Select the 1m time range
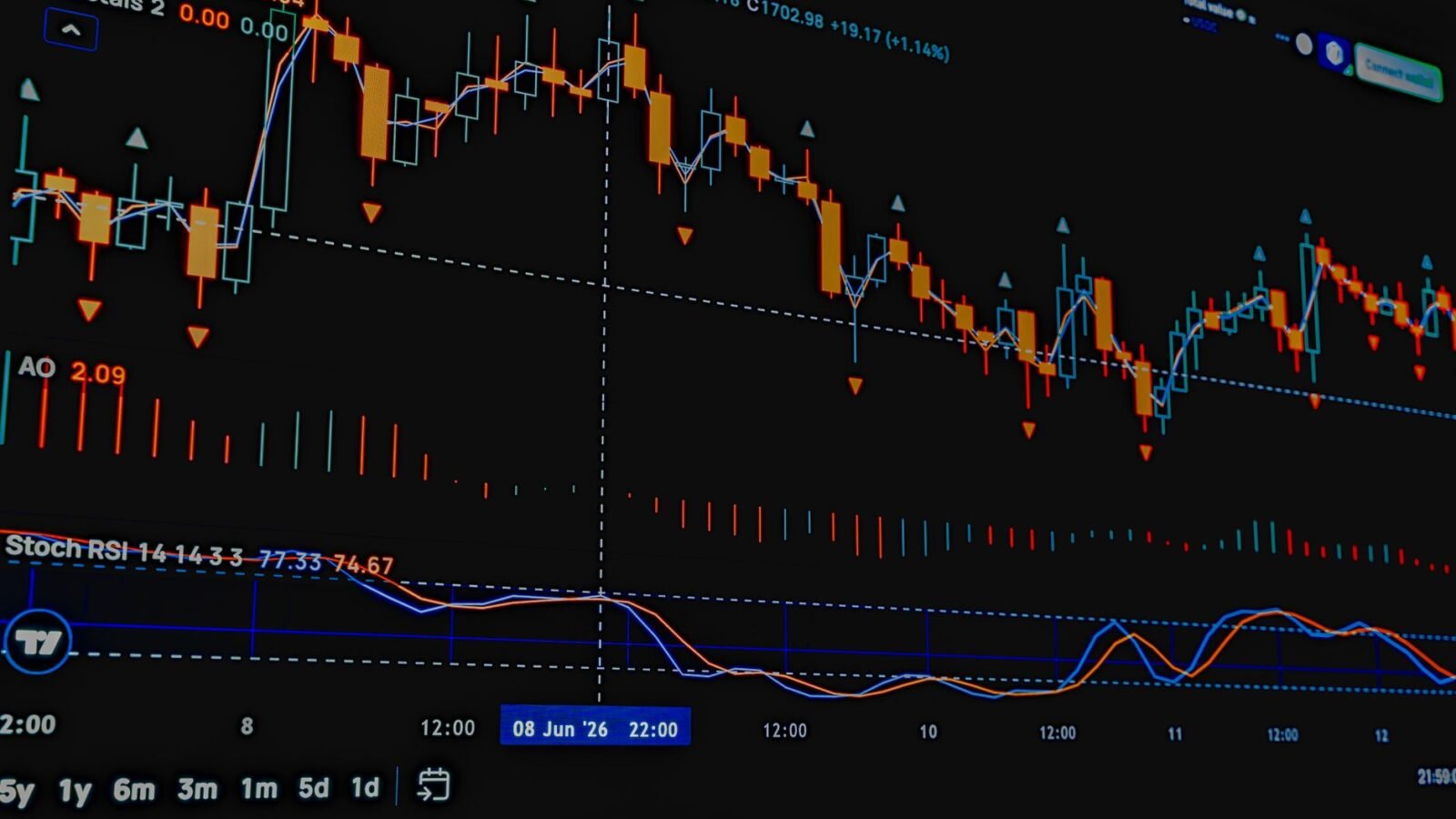This screenshot has height=819, width=1456. click(259, 788)
